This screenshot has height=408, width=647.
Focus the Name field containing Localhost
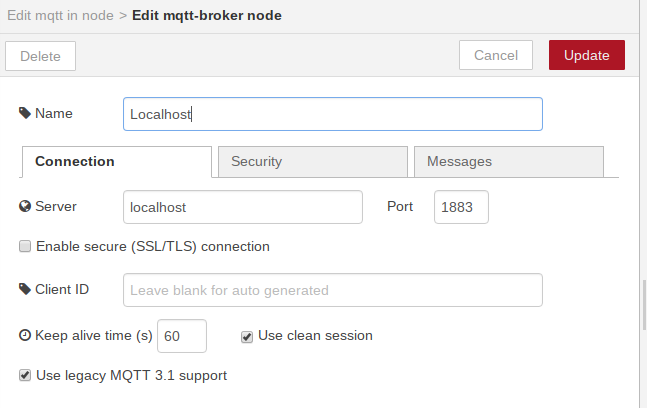point(332,114)
